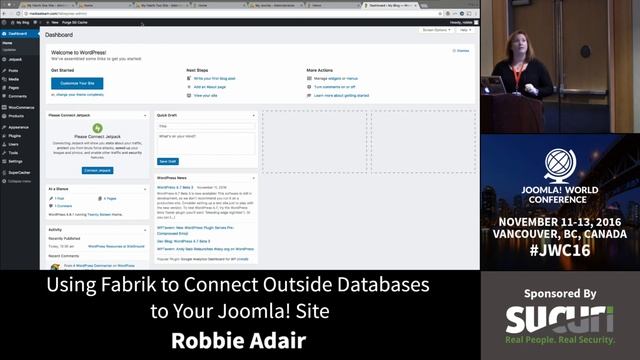Click the browser back arrow
The height and width of the screenshot is (360, 640).
(x=4, y=13)
